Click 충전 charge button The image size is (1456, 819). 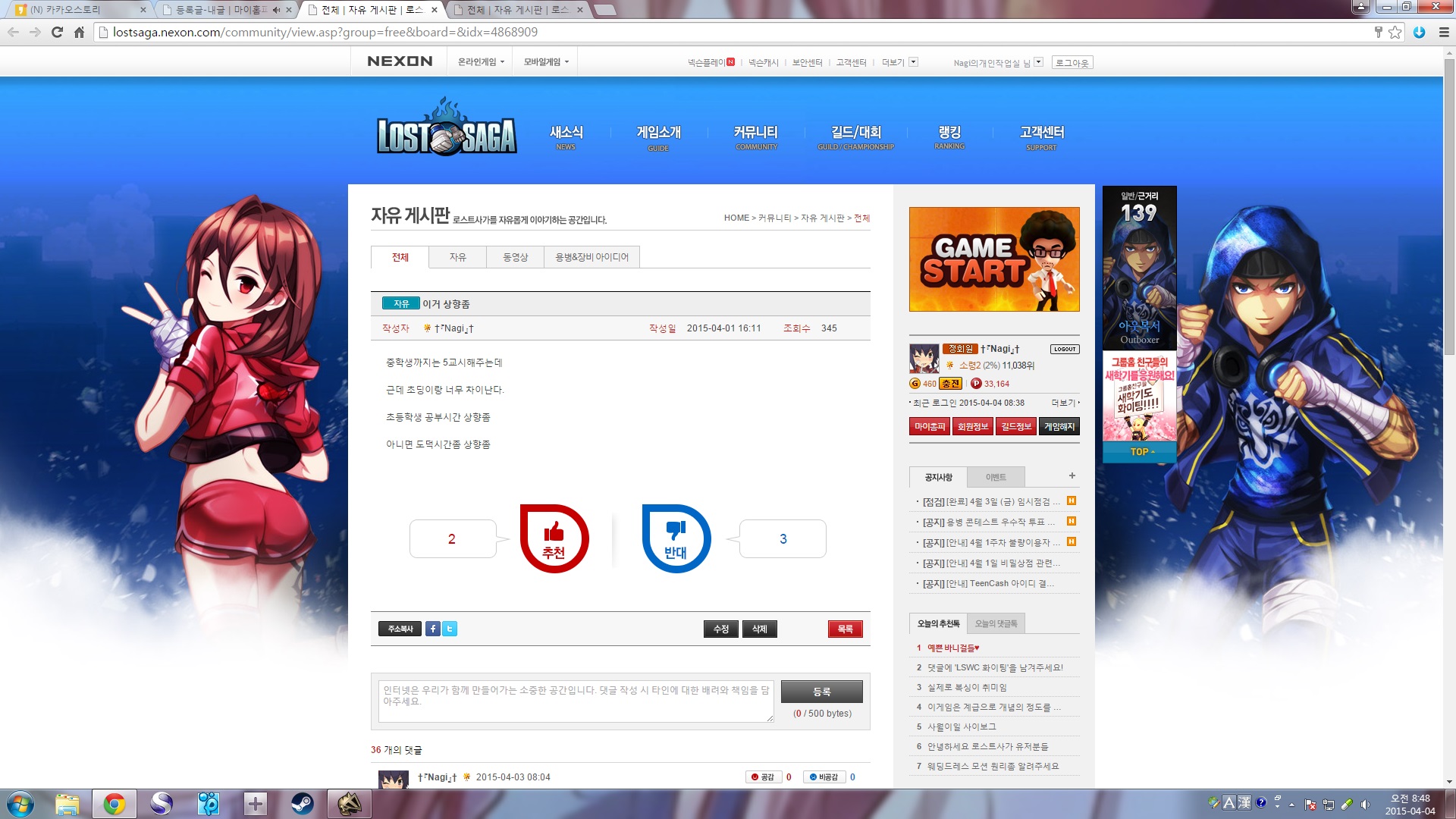[x=950, y=384]
